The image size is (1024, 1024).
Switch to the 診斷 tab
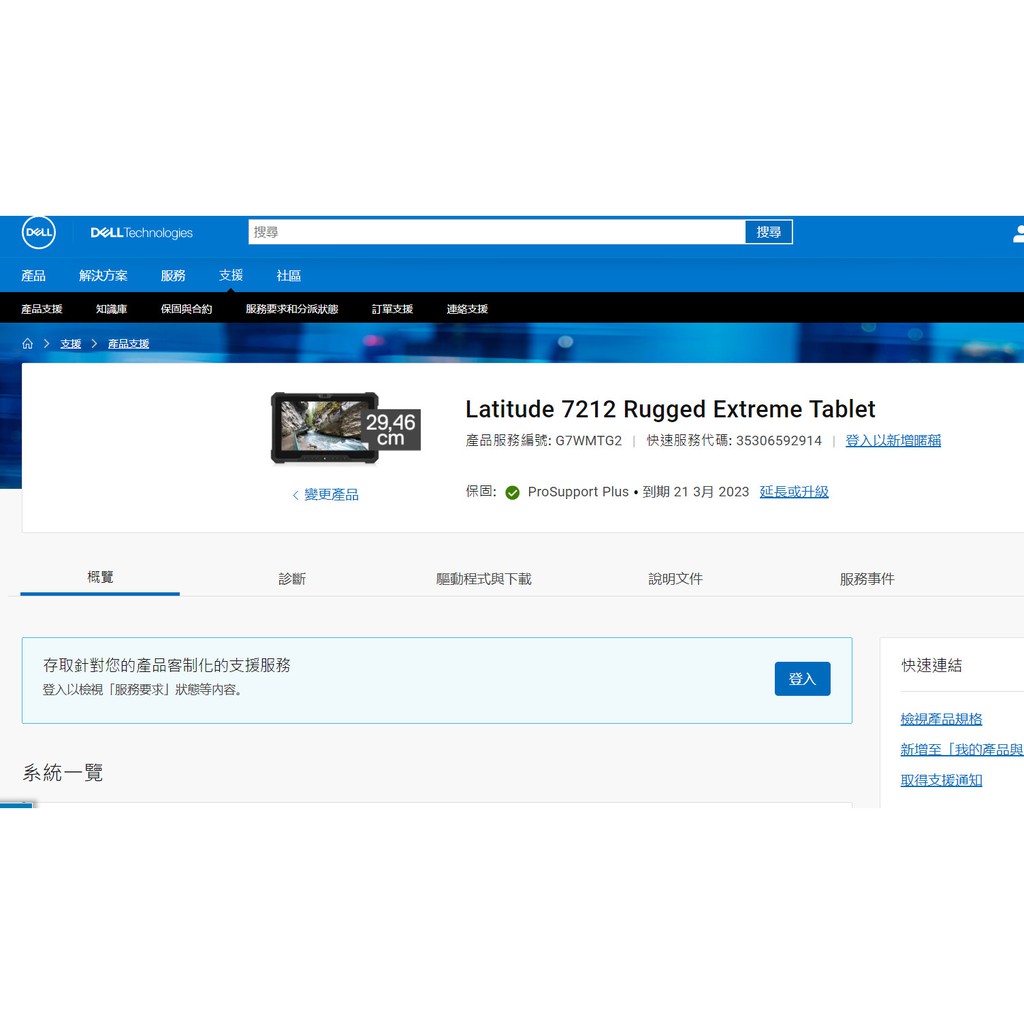coord(292,579)
